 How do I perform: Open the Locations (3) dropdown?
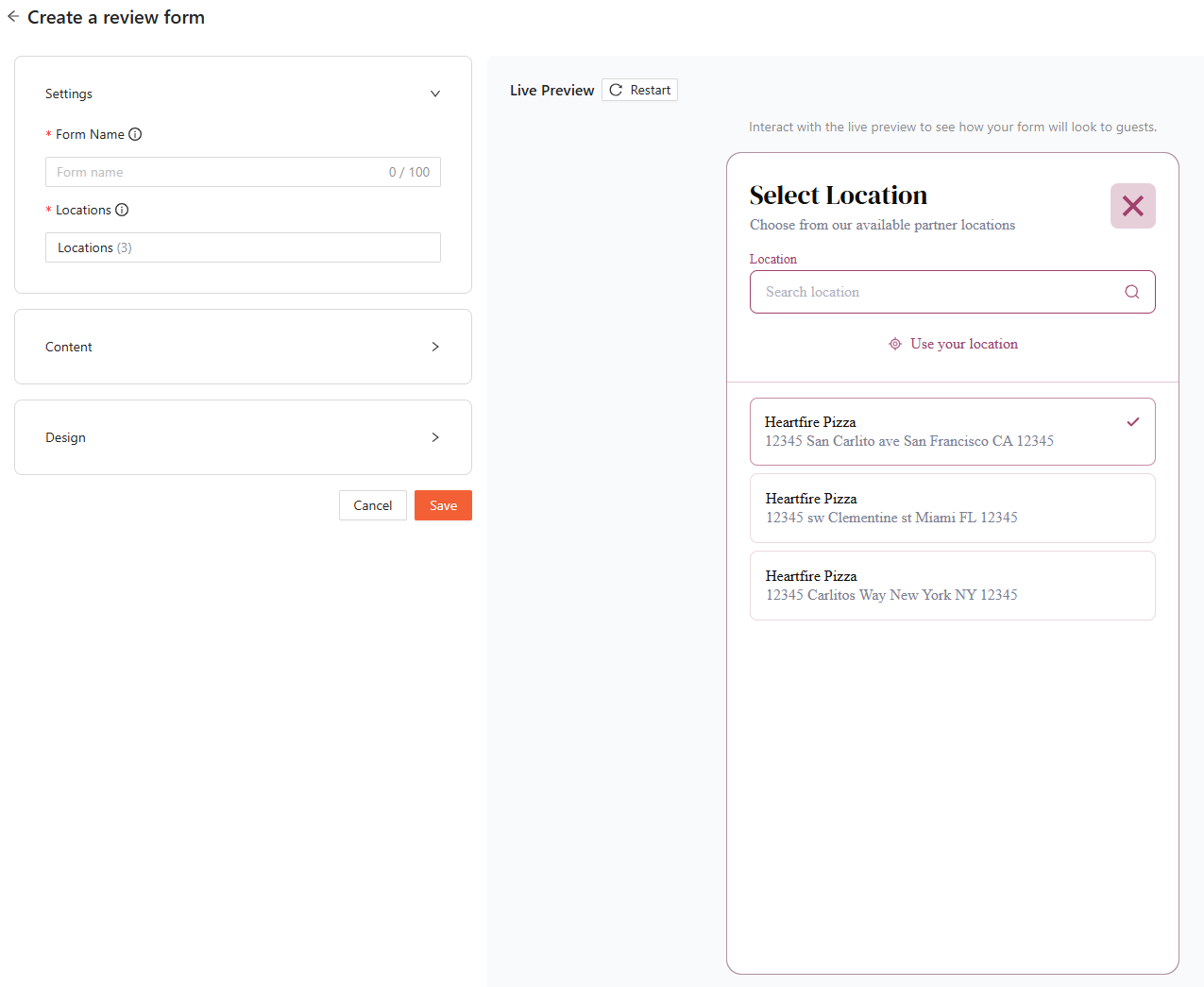coord(243,247)
